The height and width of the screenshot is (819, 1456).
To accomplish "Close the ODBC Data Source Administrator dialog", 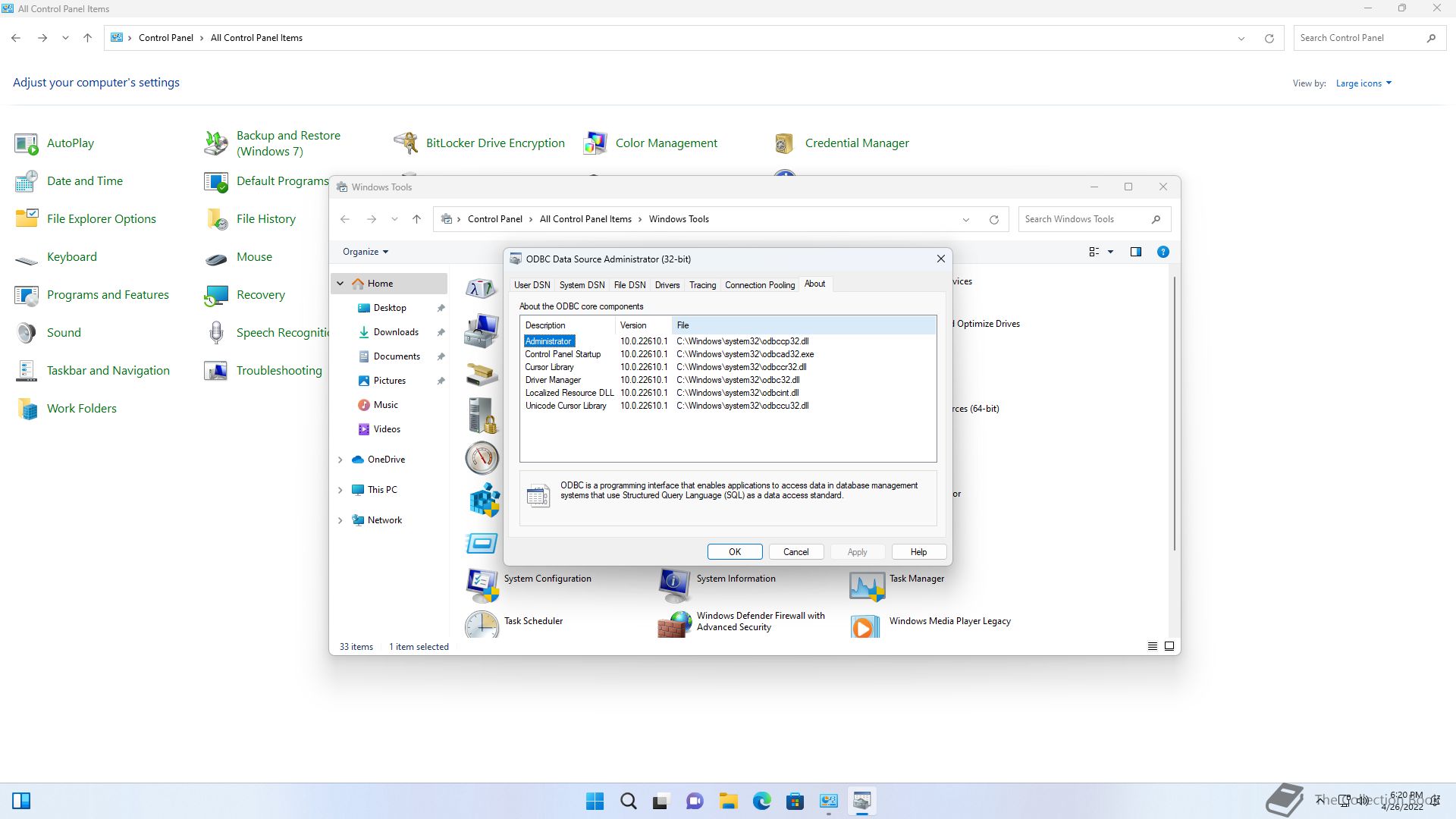I will click(941, 259).
